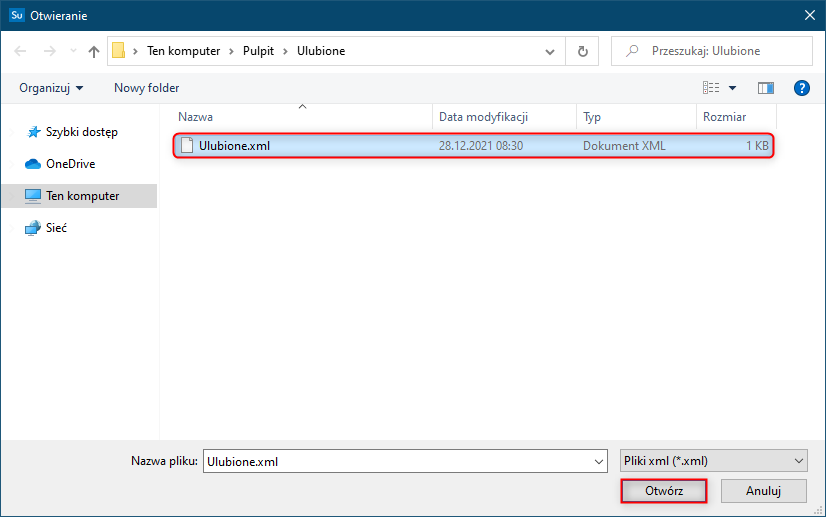Select 'Ulubione' in breadcrumb path
The height and width of the screenshot is (517, 826).
coord(321,51)
